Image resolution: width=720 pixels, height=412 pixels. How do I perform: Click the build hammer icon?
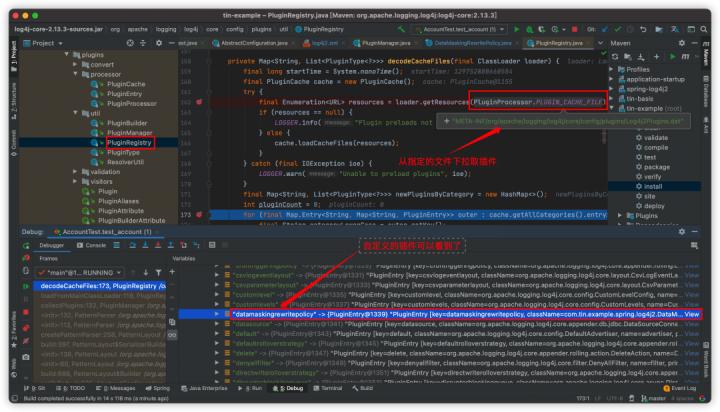click(401, 29)
